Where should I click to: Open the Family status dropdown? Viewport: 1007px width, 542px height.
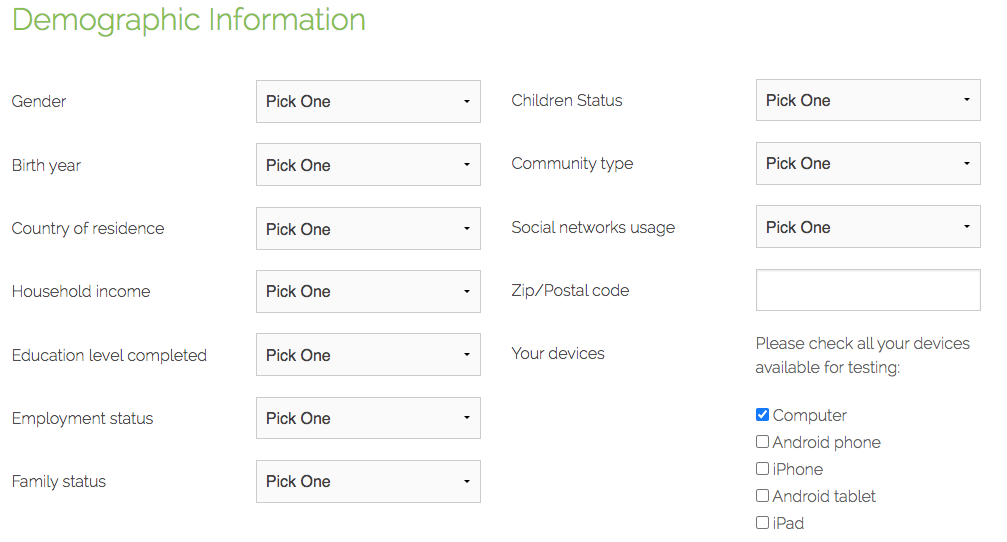pos(367,481)
